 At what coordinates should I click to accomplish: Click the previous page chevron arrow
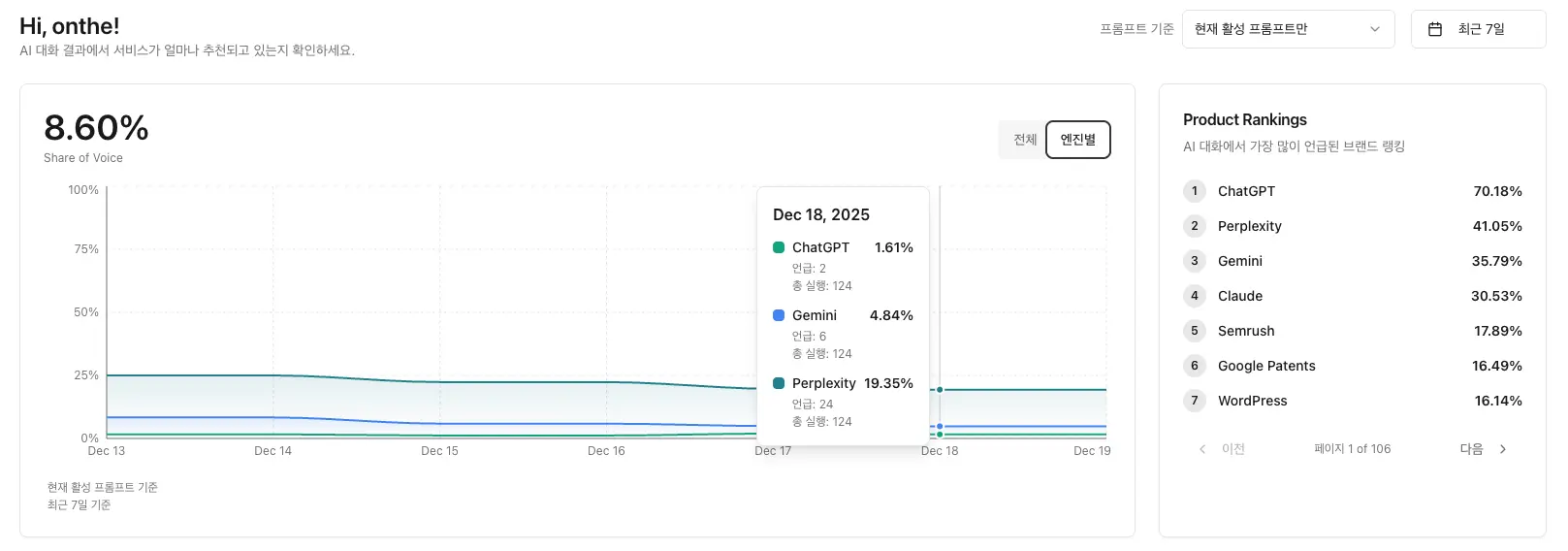(1202, 449)
